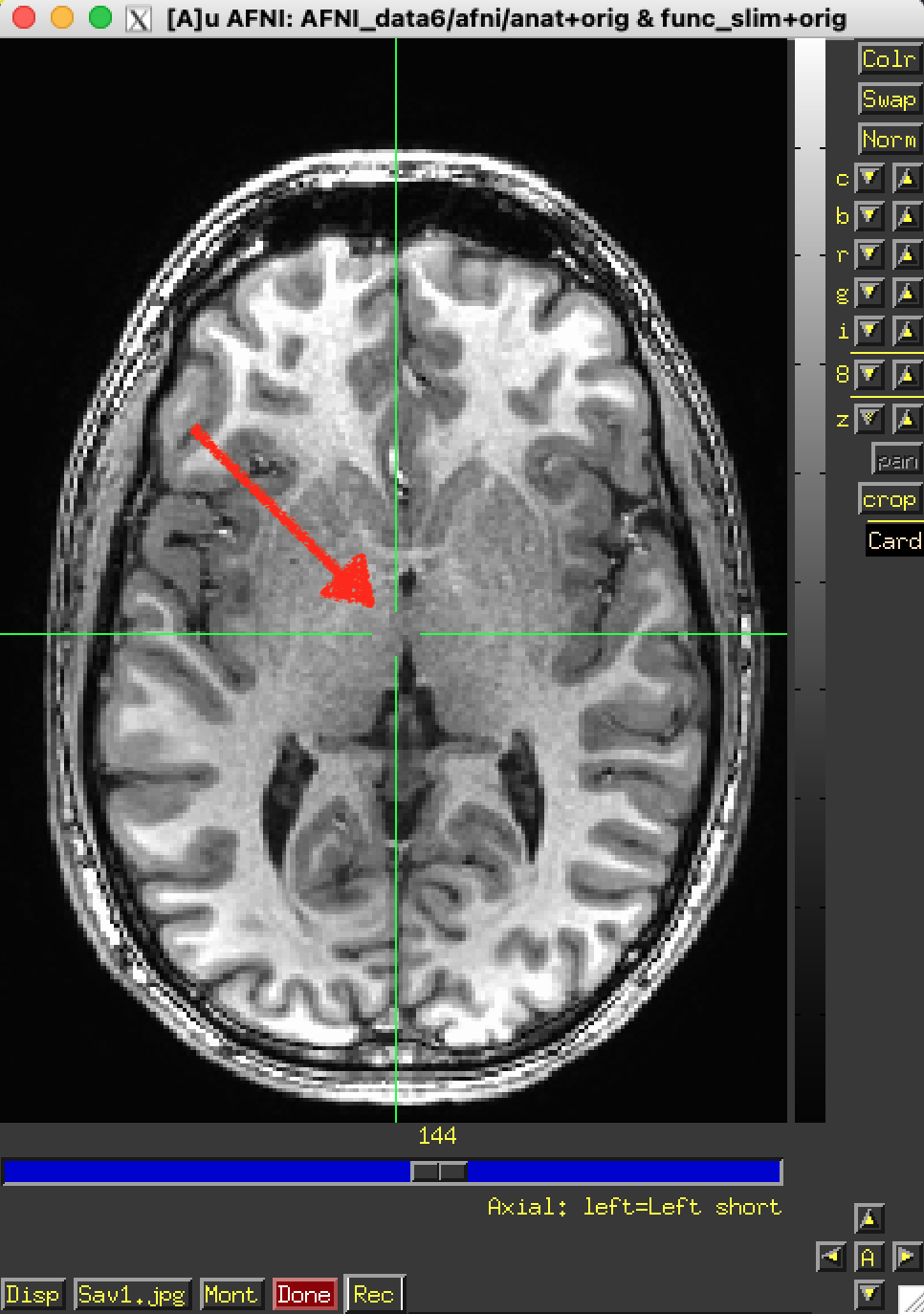The height and width of the screenshot is (1314, 924).
Task: Click the center 'A' arrowpad button
Action: (x=869, y=1257)
